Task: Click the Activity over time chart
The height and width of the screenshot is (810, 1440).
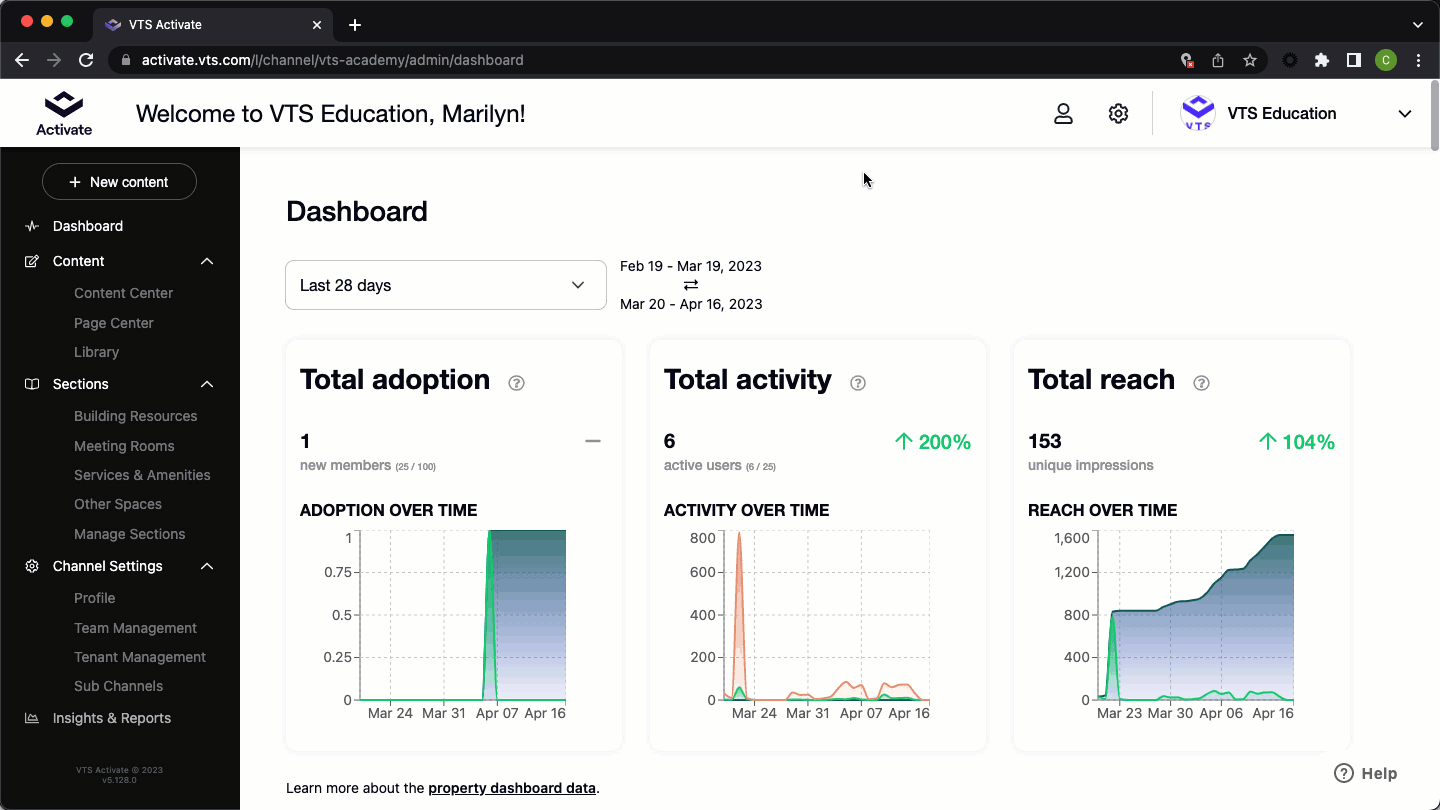Action: [826, 615]
